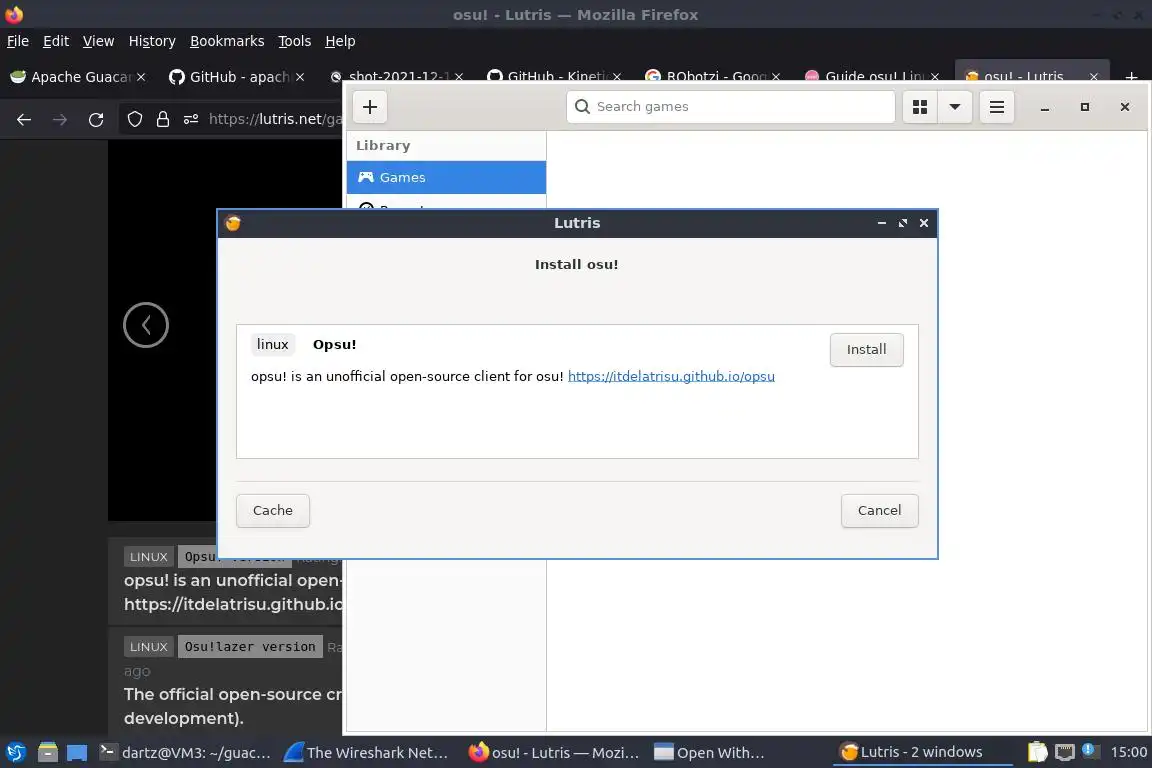
Task: Switch to the Guide osu! Linux tab
Action: click(x=864, y=76)
